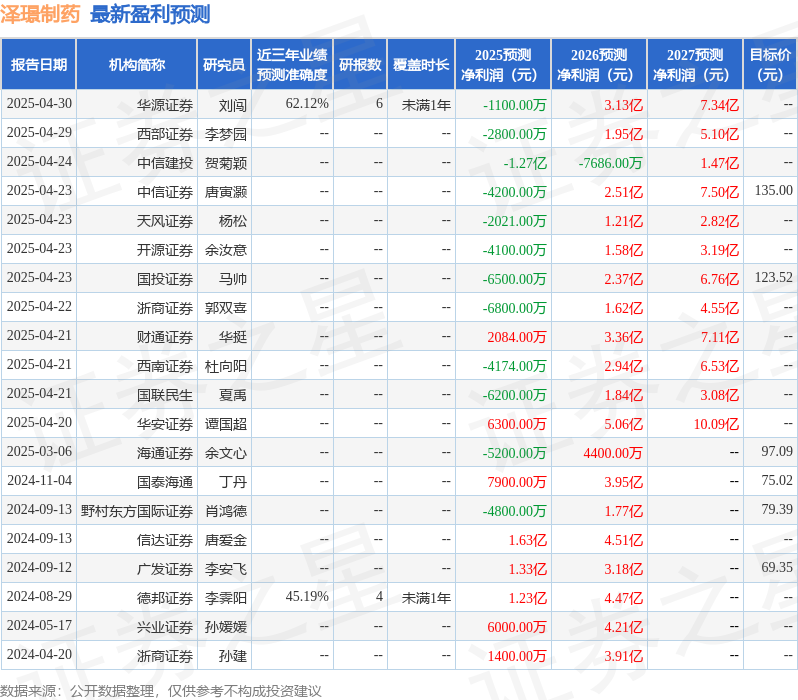Click analyst name 丁丹

(233, 482)
